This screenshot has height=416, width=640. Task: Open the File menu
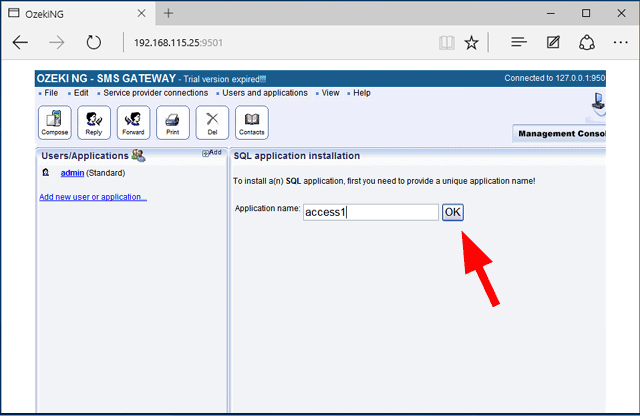[x=50, y=93]
